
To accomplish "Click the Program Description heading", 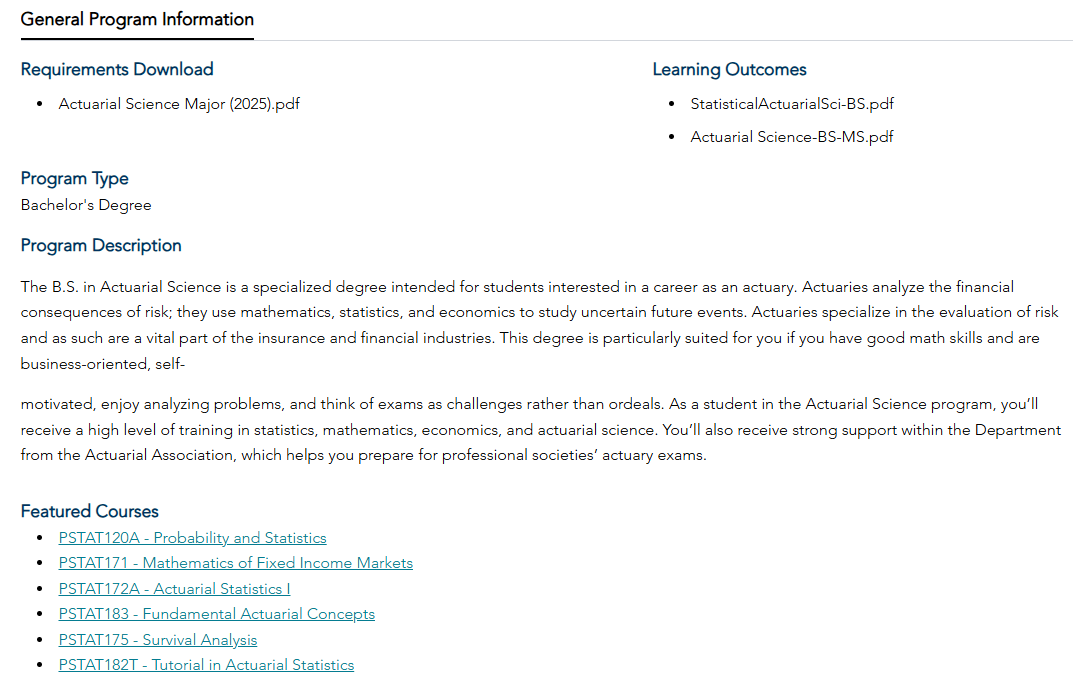I will point(101,245).
